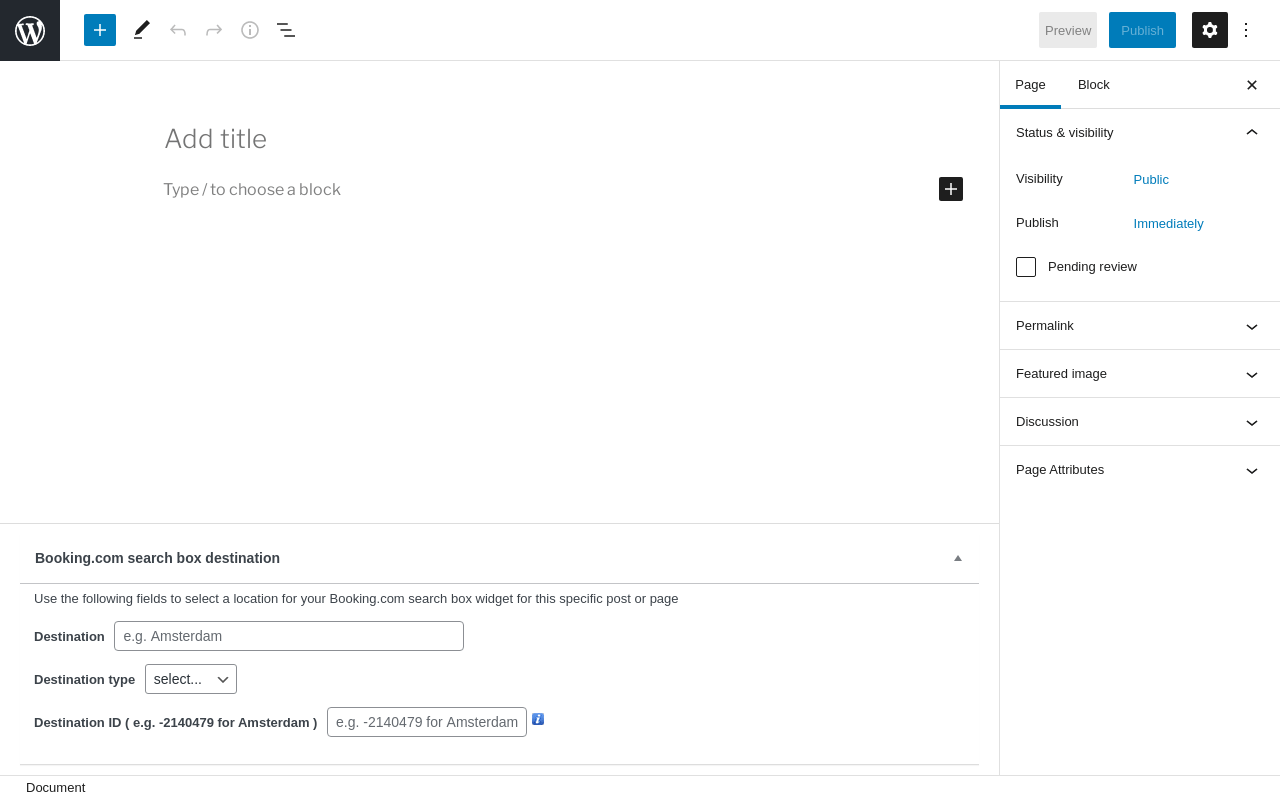
Task: Expand the Featured image panel
Action: coord(1139,374)
